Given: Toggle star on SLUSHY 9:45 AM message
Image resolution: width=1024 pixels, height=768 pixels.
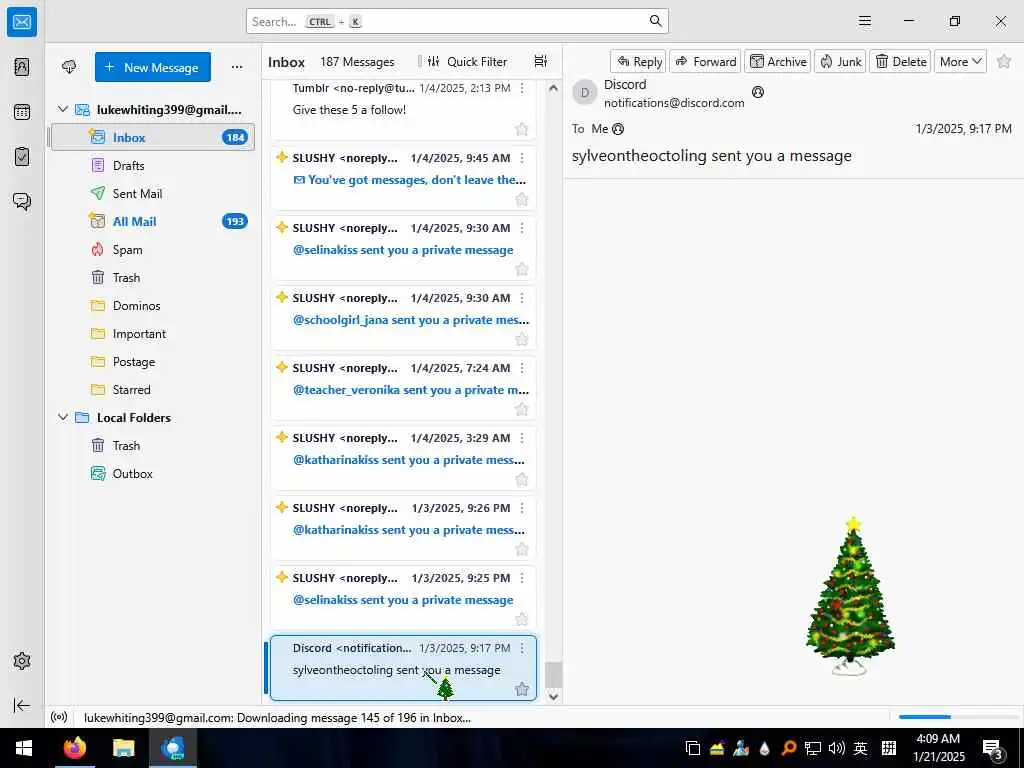Looking at the screenshot, I should [522, 200].
